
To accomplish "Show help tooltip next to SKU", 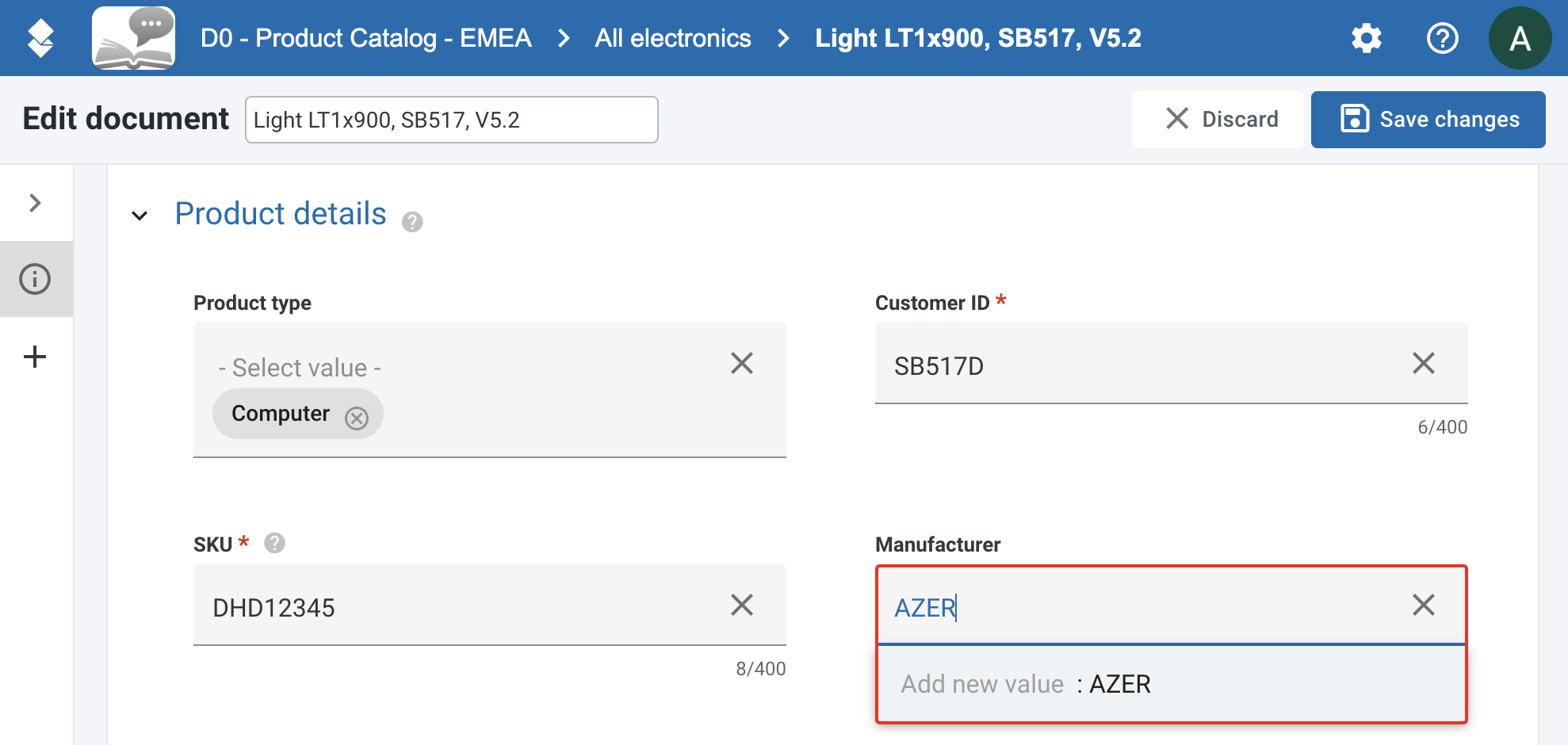I will 274,543.
